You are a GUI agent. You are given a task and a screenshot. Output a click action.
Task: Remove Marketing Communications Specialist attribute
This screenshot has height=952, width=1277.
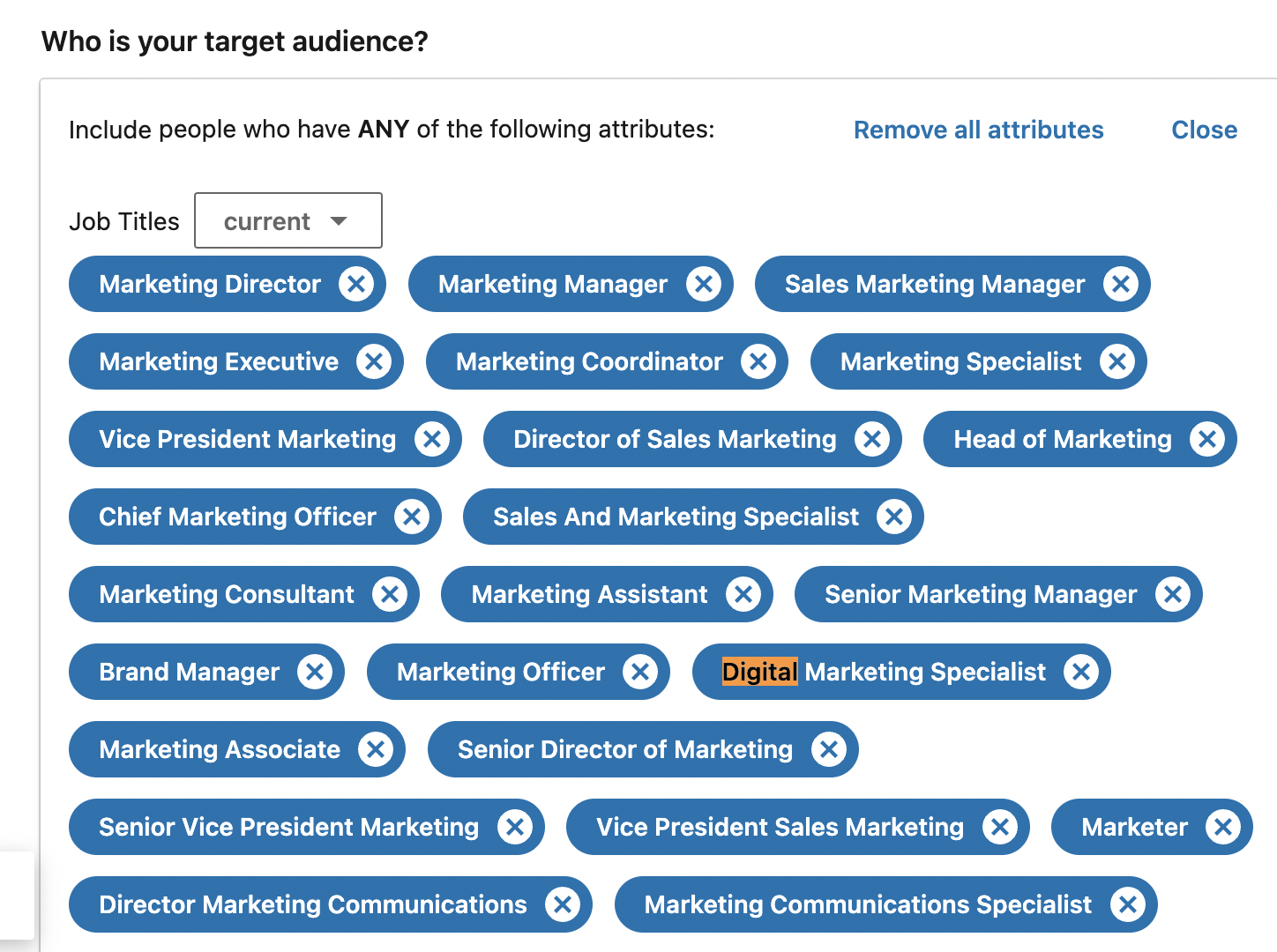tap(1128, 905)
